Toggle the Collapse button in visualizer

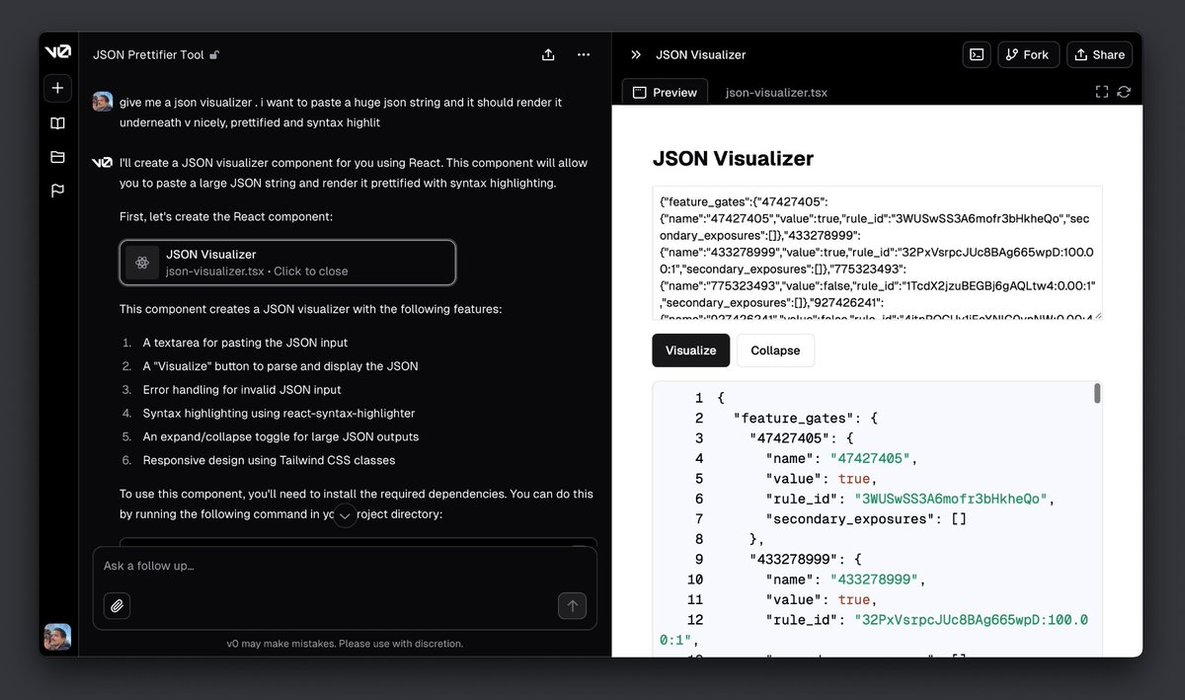[x=775, y=350]
